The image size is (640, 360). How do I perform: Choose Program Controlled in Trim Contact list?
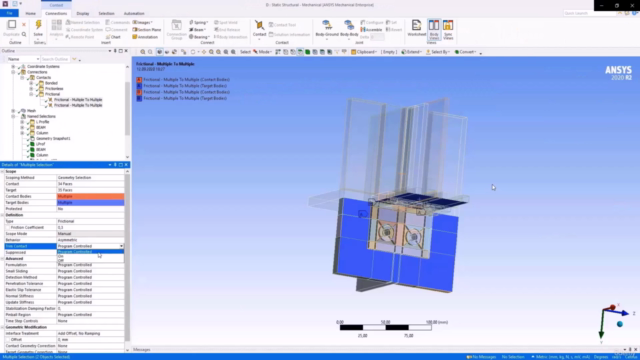click(x=90, y=251)
